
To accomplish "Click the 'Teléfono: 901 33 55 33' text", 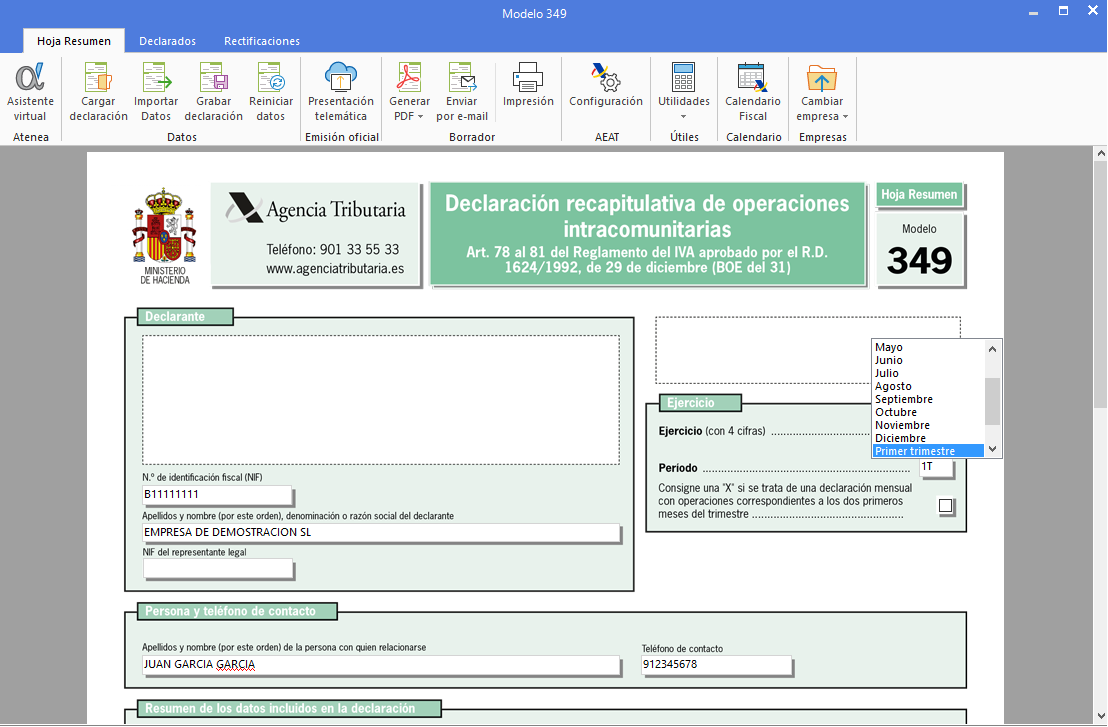I will click(333, 249).
